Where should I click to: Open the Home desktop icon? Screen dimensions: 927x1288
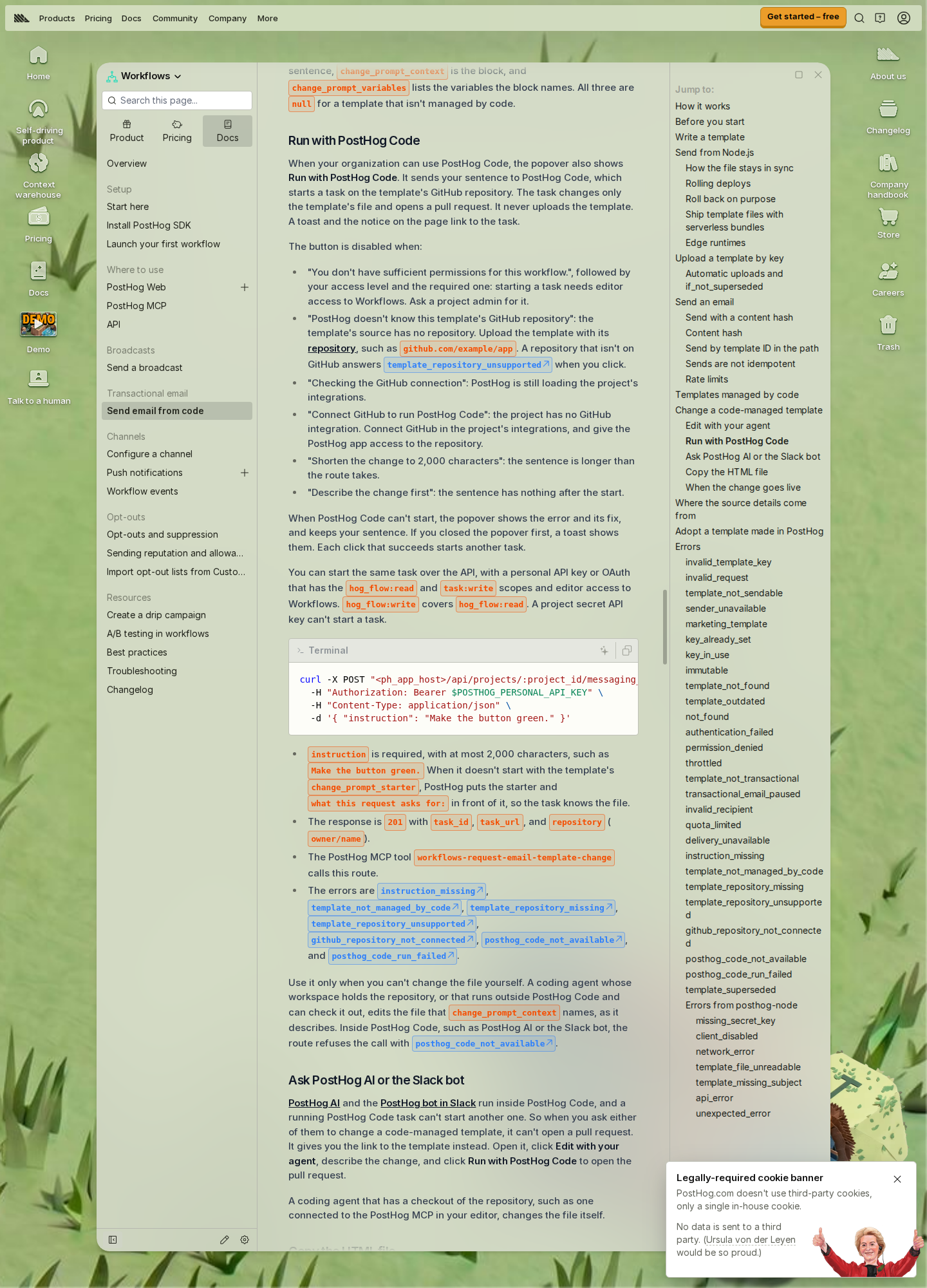point(38,63)
